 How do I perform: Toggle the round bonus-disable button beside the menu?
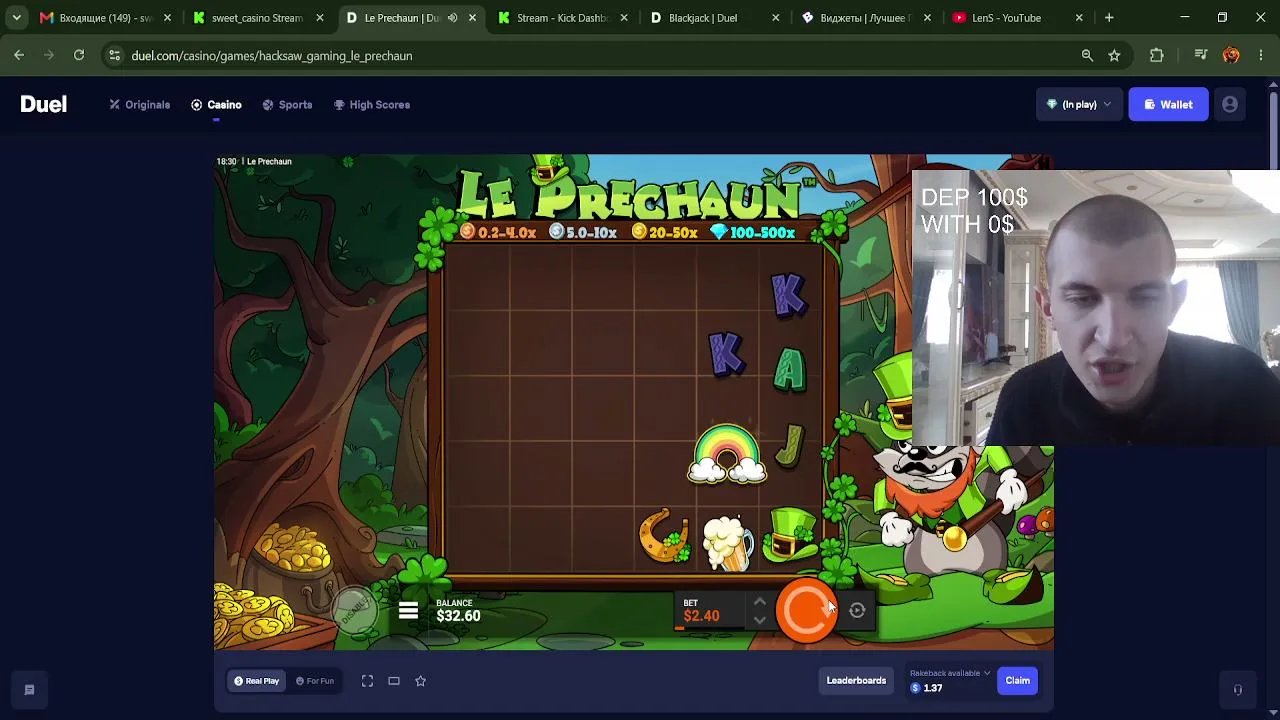(353, 609)
